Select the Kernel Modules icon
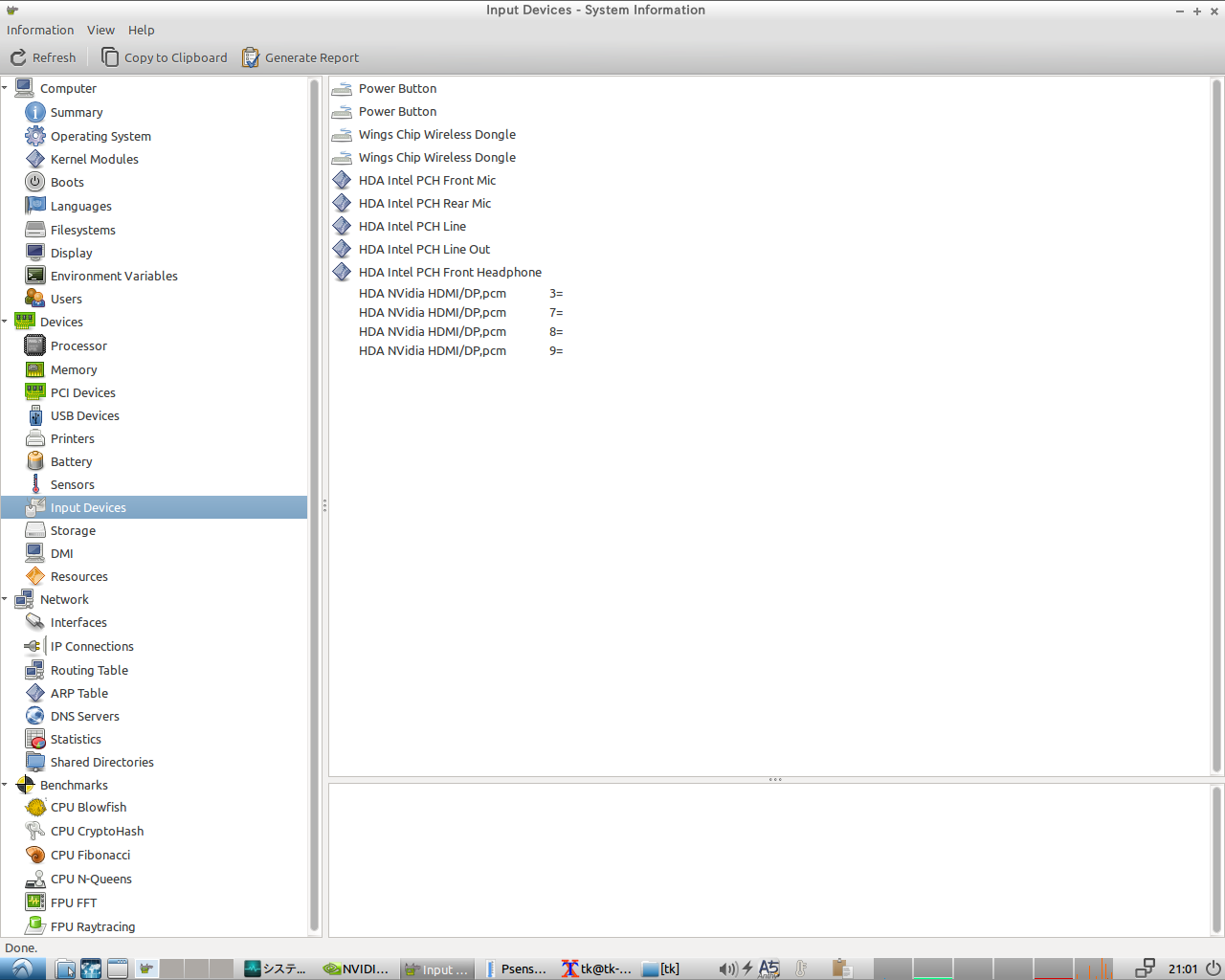 [x=35, y=159]
